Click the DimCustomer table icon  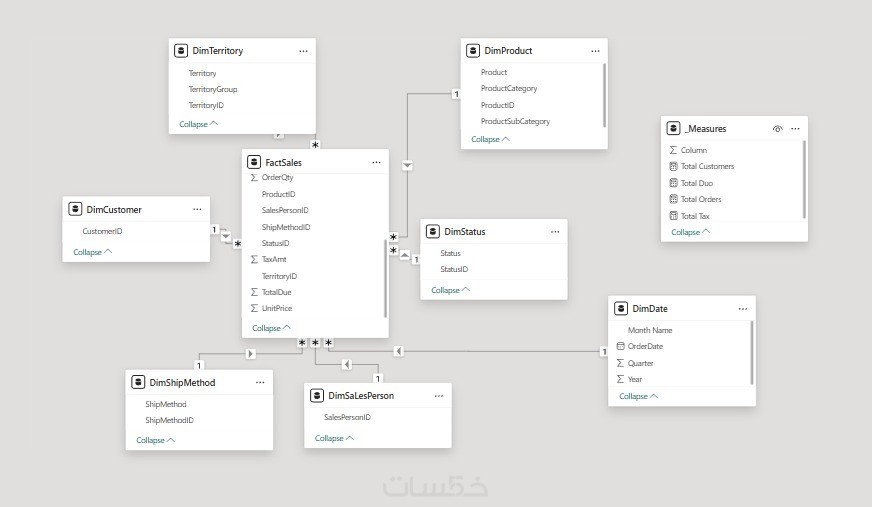pyautogui.click(x=75, y=210)
